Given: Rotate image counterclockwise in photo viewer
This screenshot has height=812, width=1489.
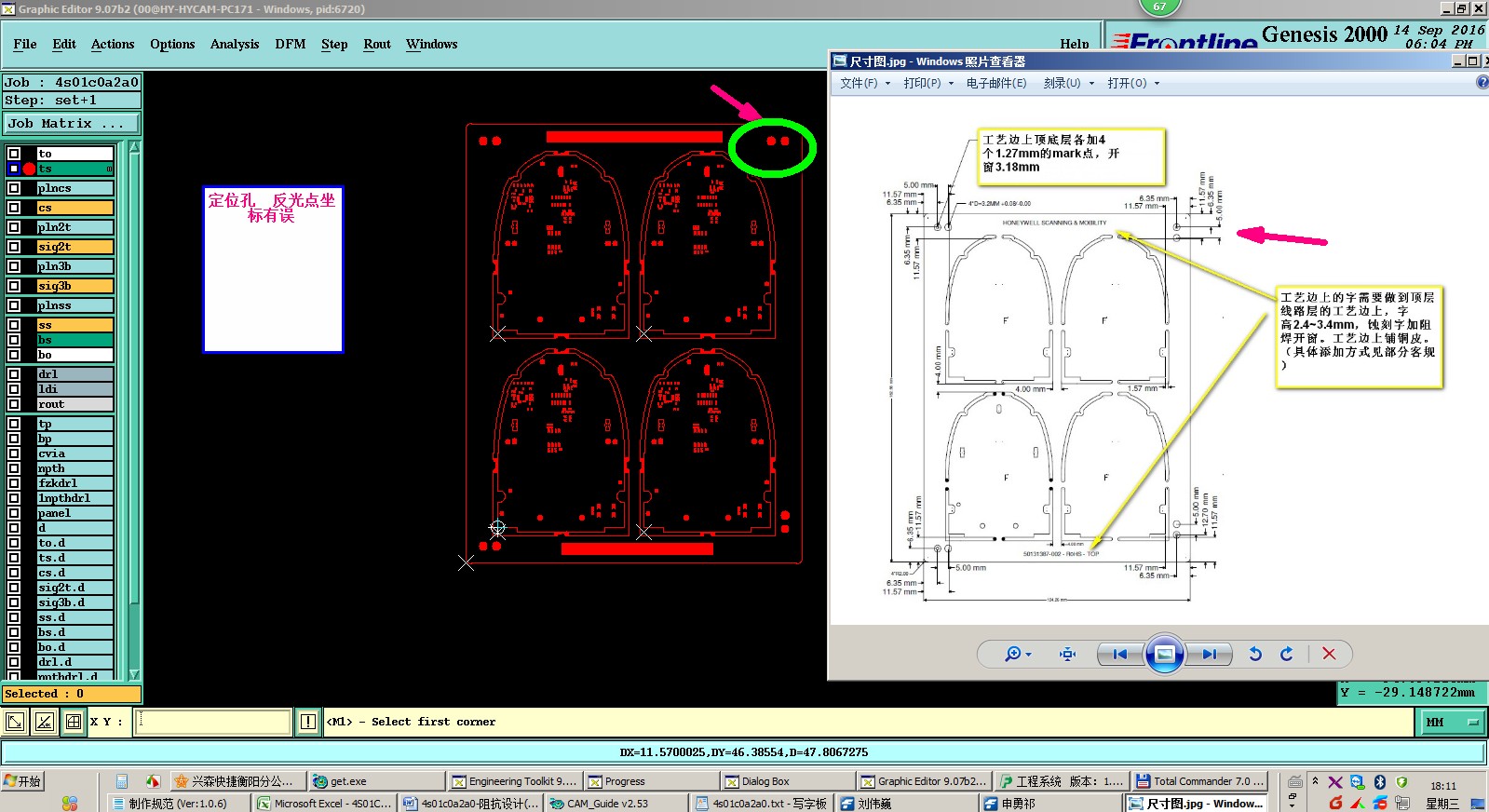Looking at the screenshot, I should coord(1255,654).
